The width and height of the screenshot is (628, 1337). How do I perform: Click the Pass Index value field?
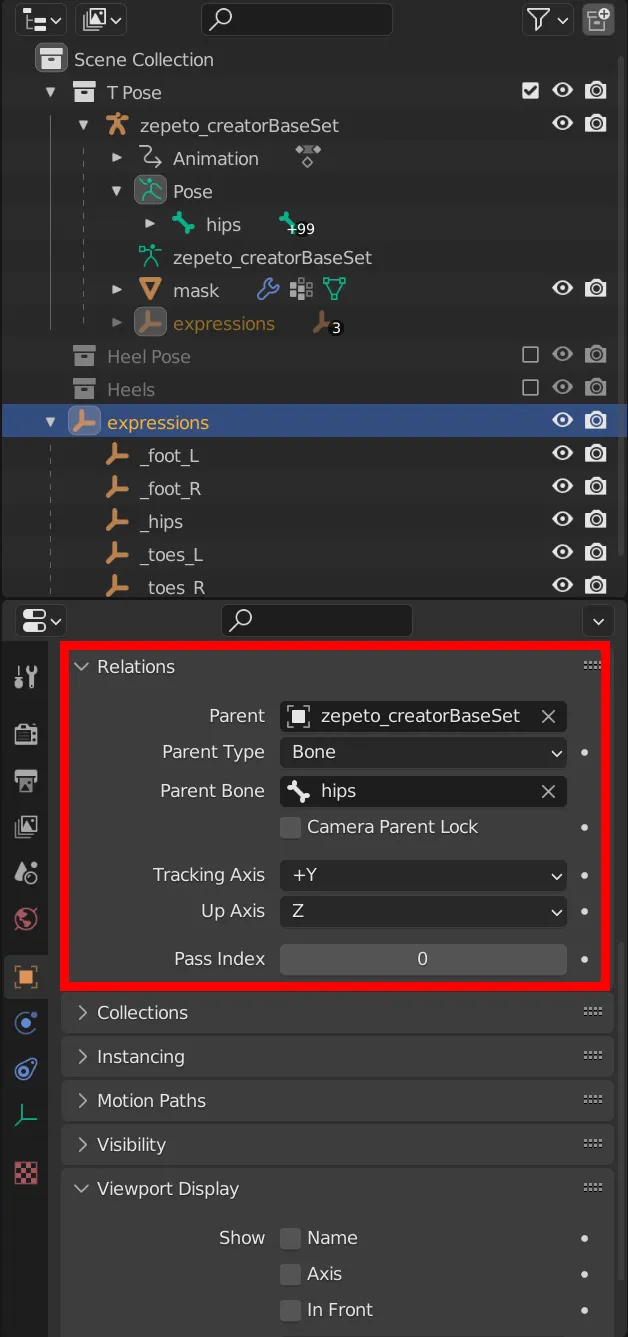pos(423,959)
